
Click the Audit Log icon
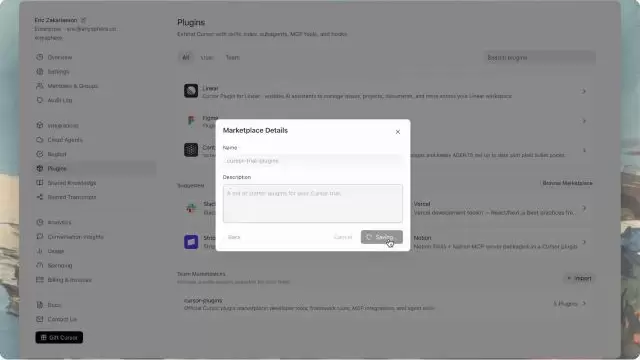40,100
